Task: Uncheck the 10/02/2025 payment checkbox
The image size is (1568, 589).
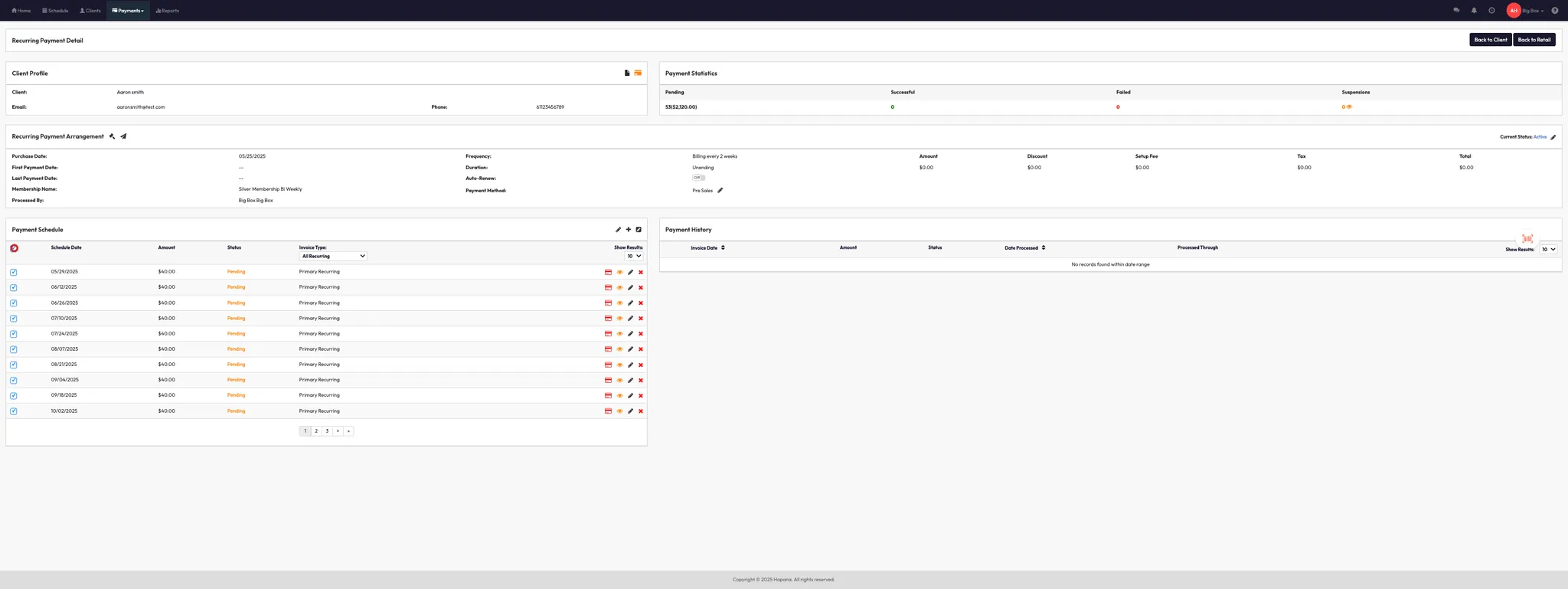Action: pyautogui.click(x=14, y=411)
